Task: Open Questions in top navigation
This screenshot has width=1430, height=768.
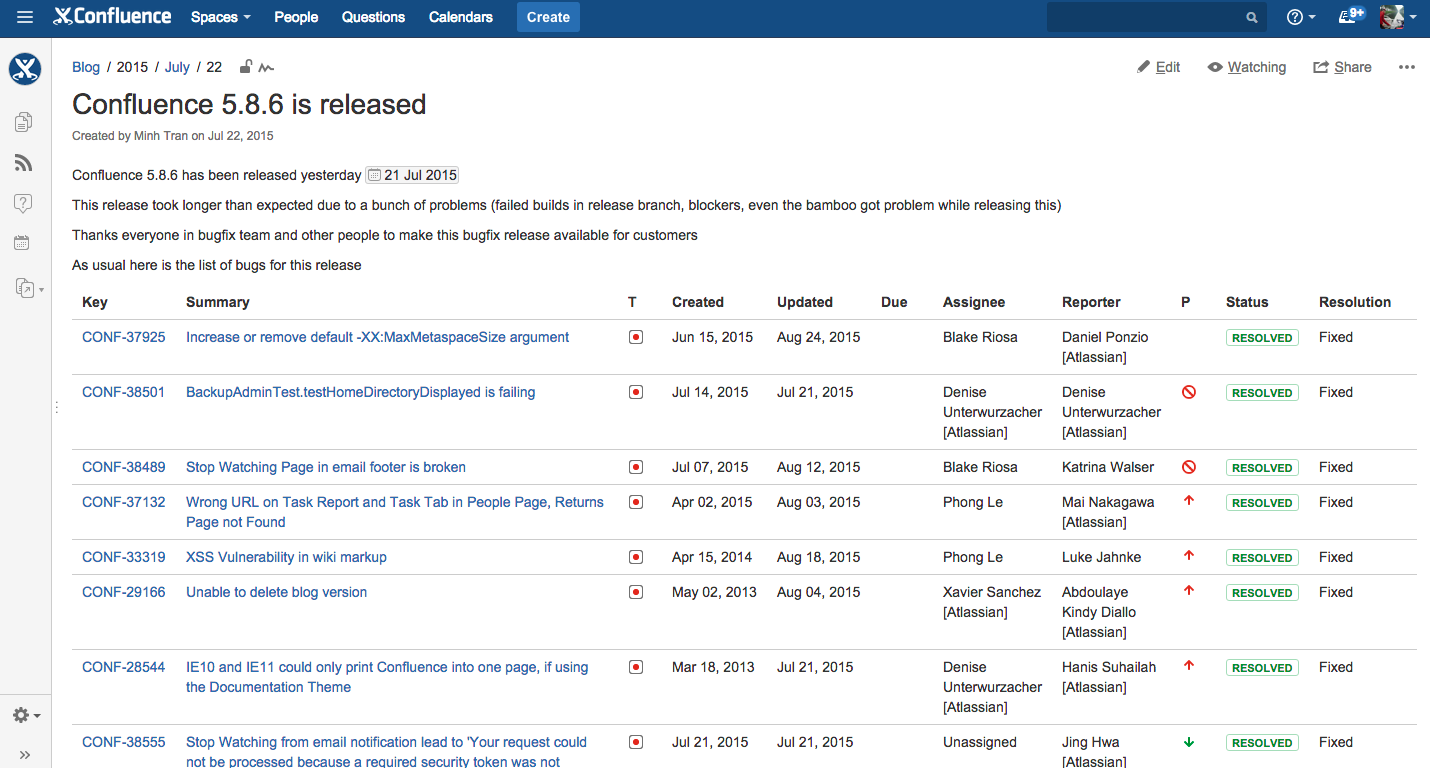Action: point(373,17)
